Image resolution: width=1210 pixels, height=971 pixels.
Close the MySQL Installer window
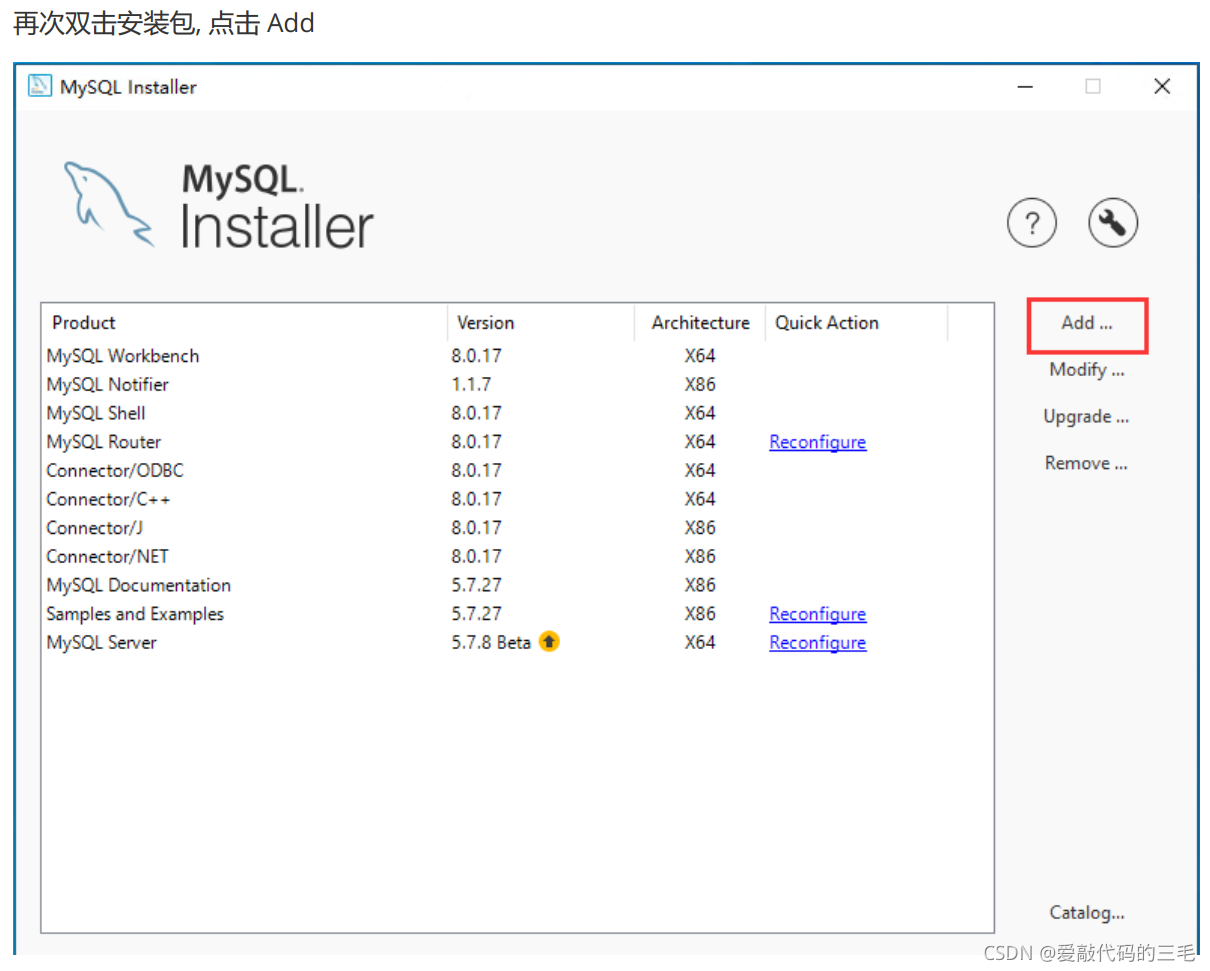[x=1161, y=87]
